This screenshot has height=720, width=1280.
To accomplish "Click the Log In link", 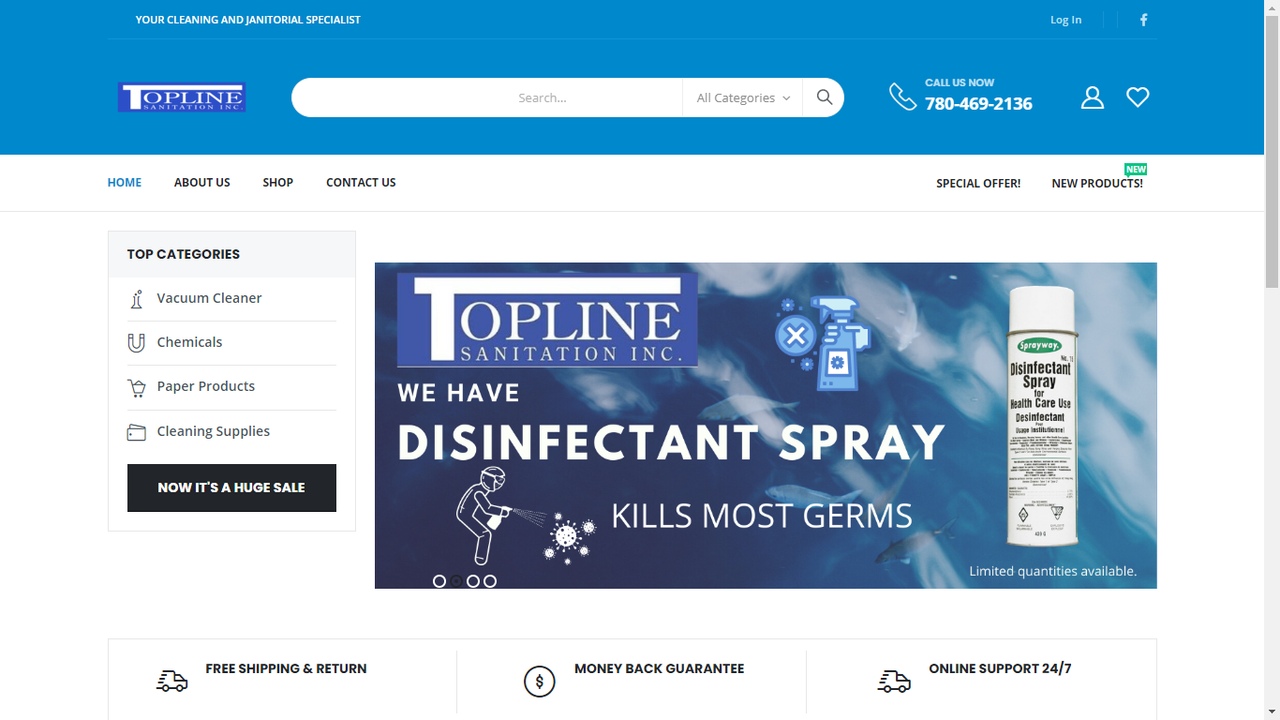I will click(x=1066, y=20).
